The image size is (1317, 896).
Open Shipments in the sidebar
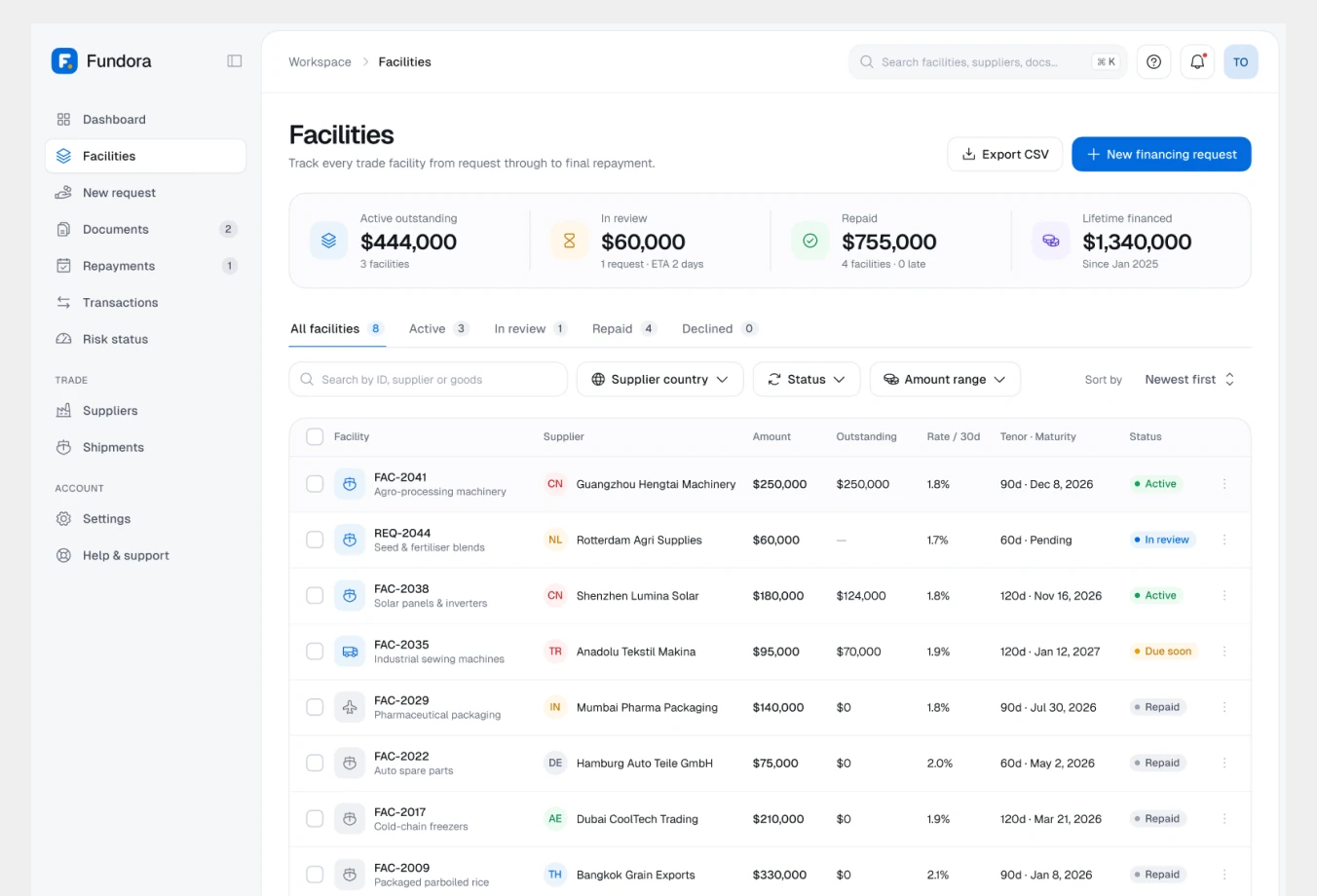pyautogui.click(x=145, y=447)
